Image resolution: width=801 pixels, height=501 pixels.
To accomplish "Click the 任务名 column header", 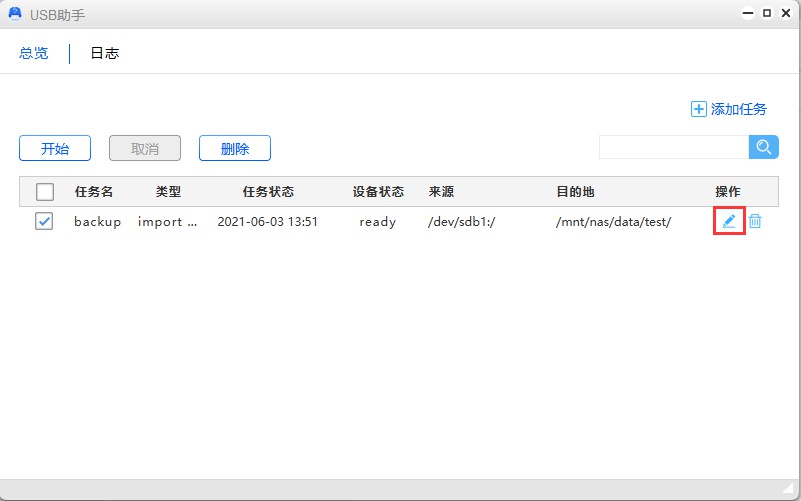I will click(x=94, y=192).
